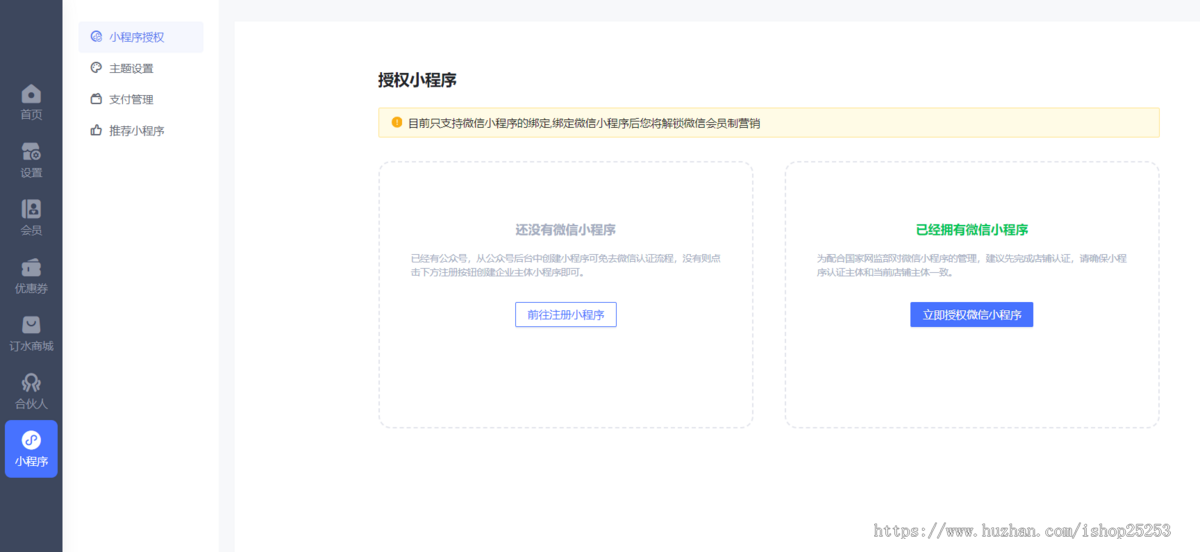Click the 优惠券 label in sidebar
The height and width of the screenshot is (552, 1200).
(31, 288)
